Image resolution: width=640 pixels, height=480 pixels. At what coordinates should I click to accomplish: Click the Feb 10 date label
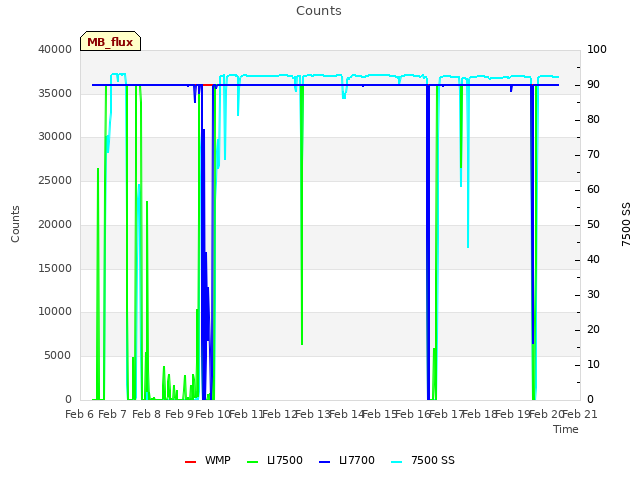[x=213, y=414]
